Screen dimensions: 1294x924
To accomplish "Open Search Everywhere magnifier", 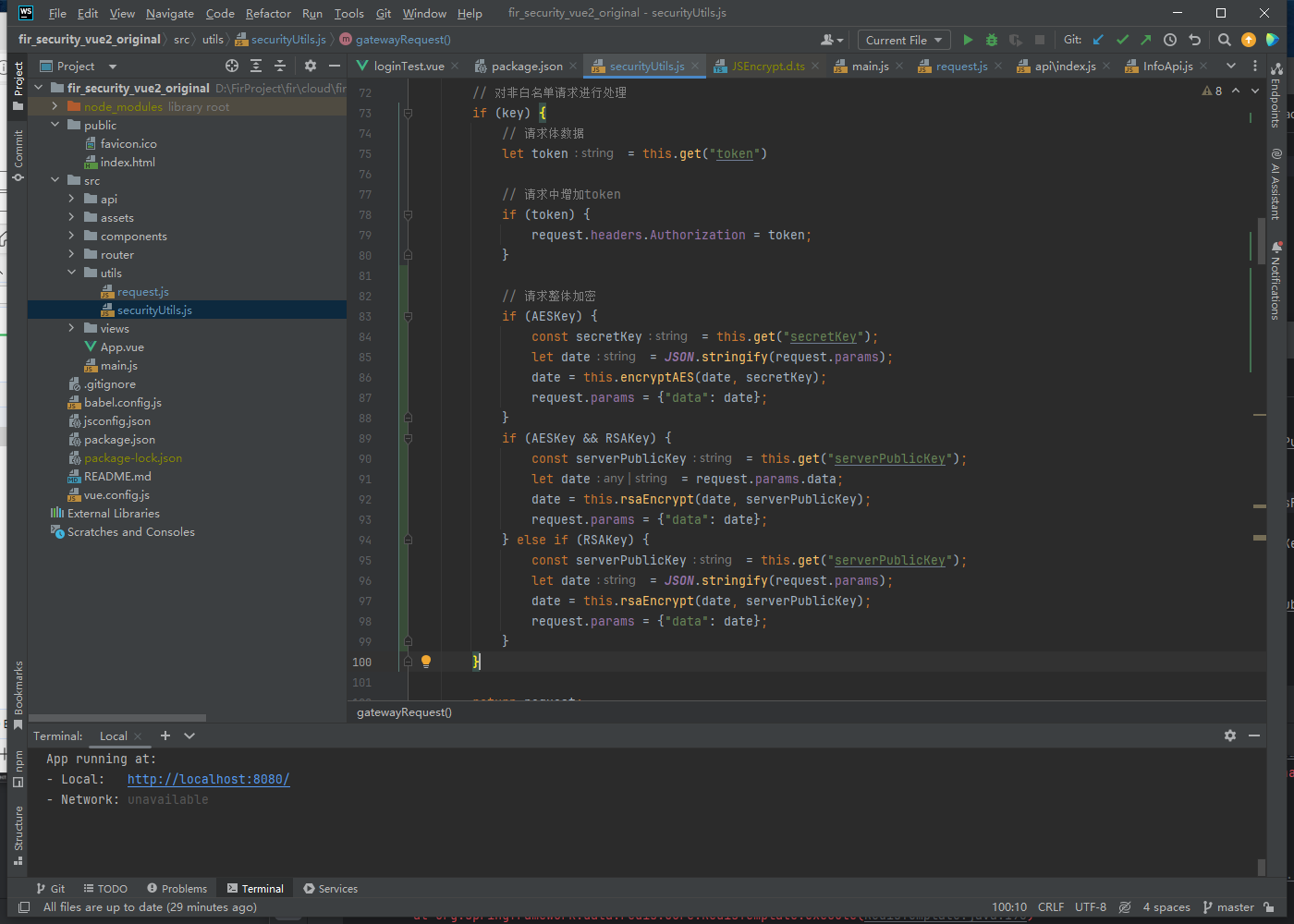I will tap(1224, 40).
